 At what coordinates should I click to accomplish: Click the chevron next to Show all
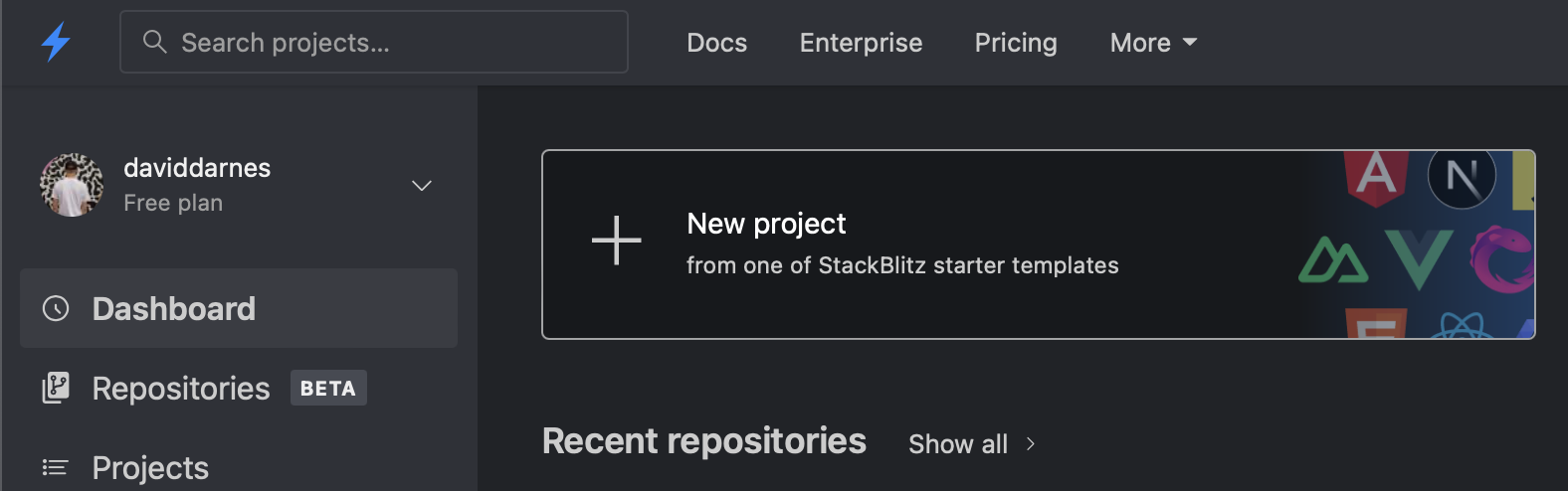pos(1031,443)
